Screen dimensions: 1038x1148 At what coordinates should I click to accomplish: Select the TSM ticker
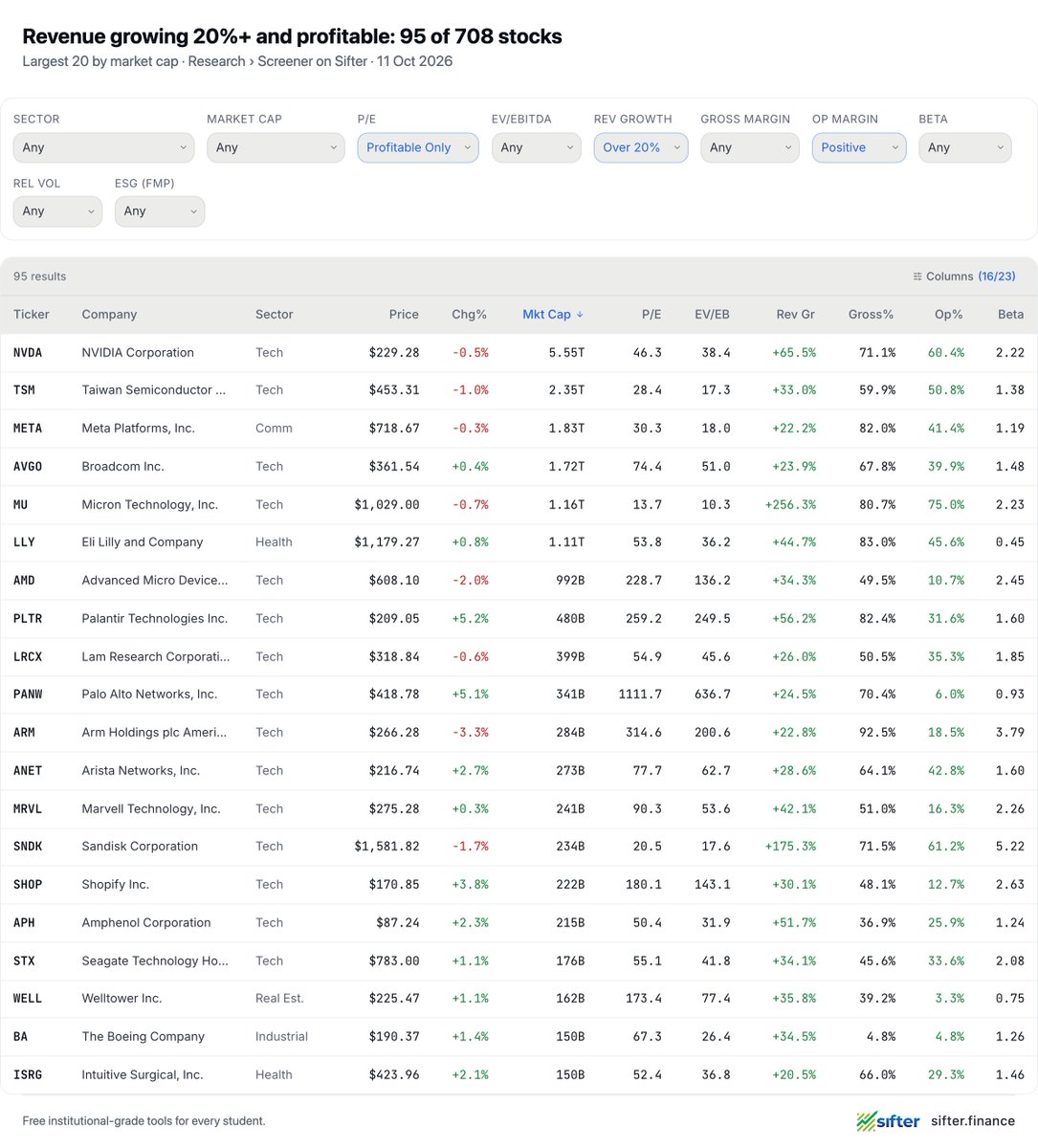[x=24, y=390]
